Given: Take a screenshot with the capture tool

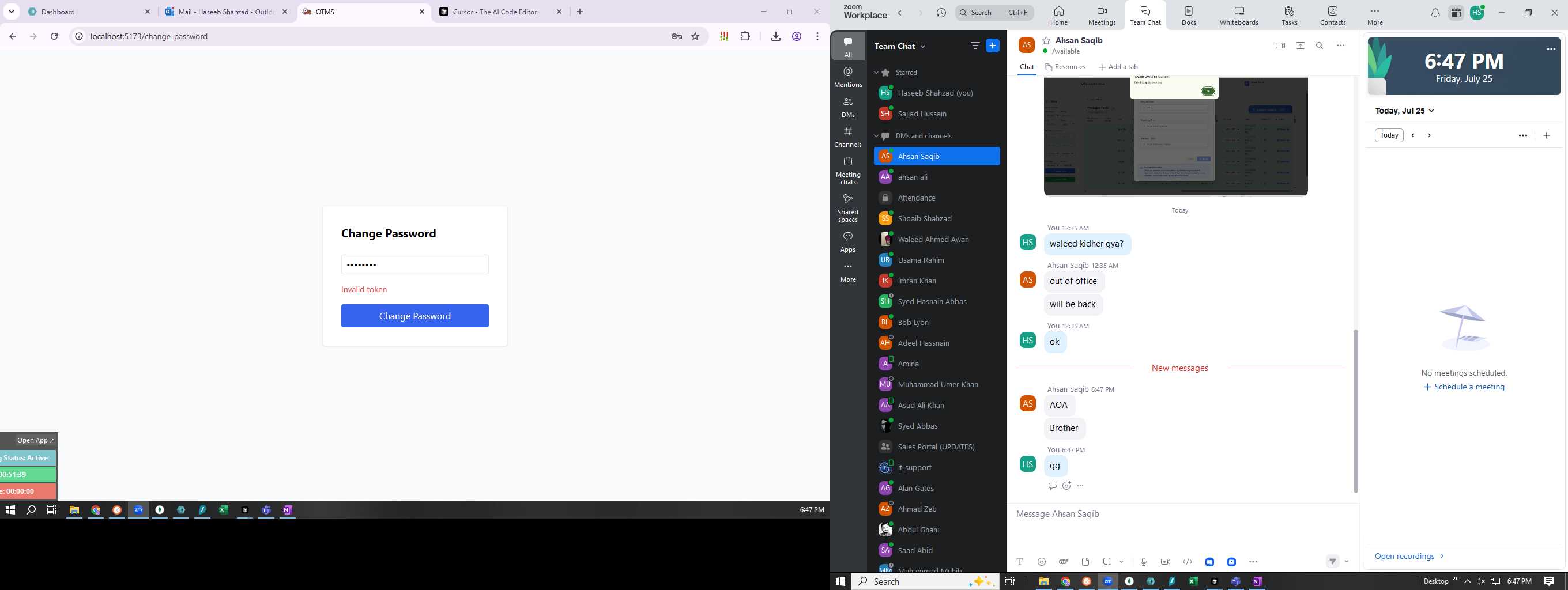Looking at the screenshot, I should (1107, 562).
